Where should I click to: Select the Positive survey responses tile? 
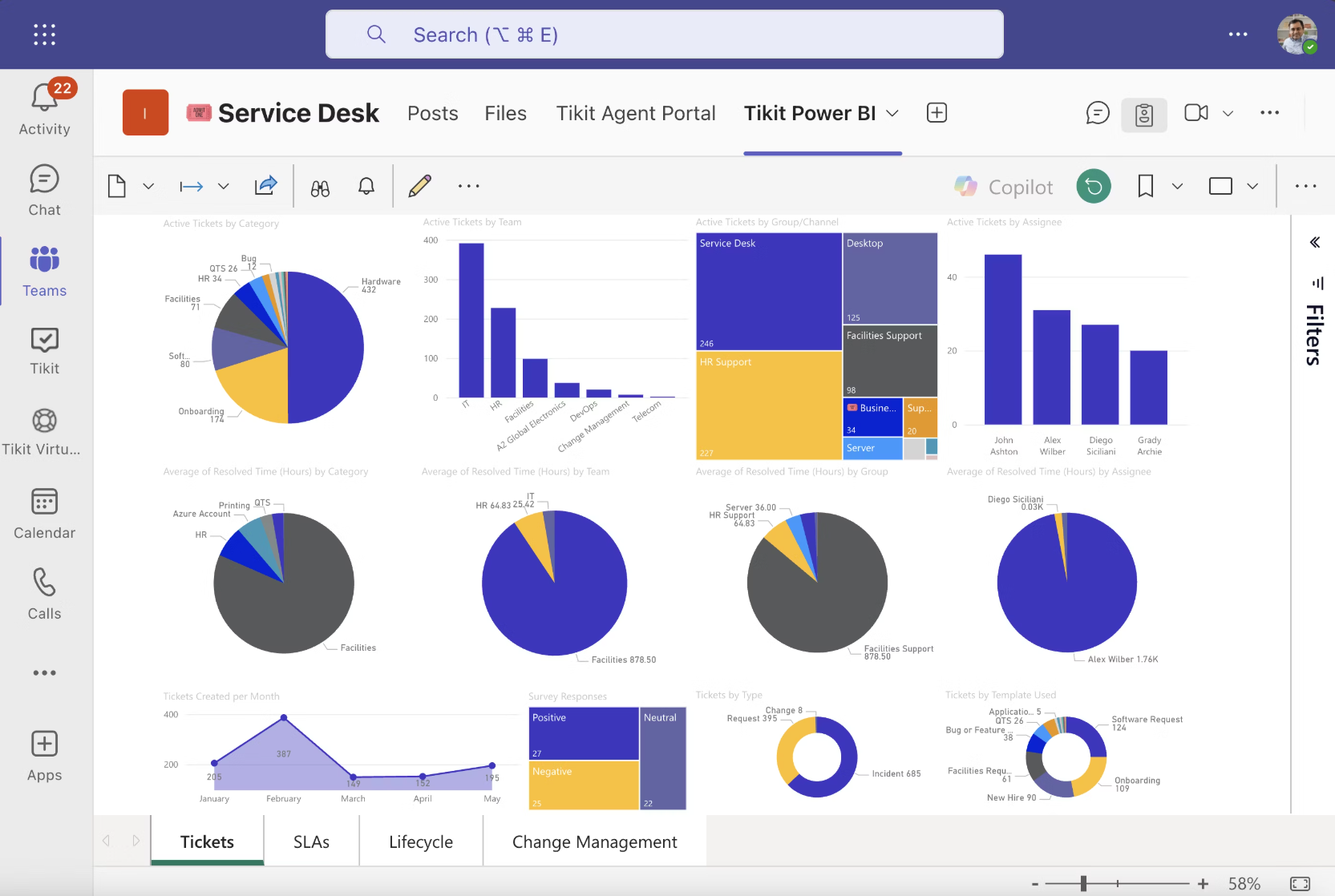pyautogui.click(x=584, y=733)
